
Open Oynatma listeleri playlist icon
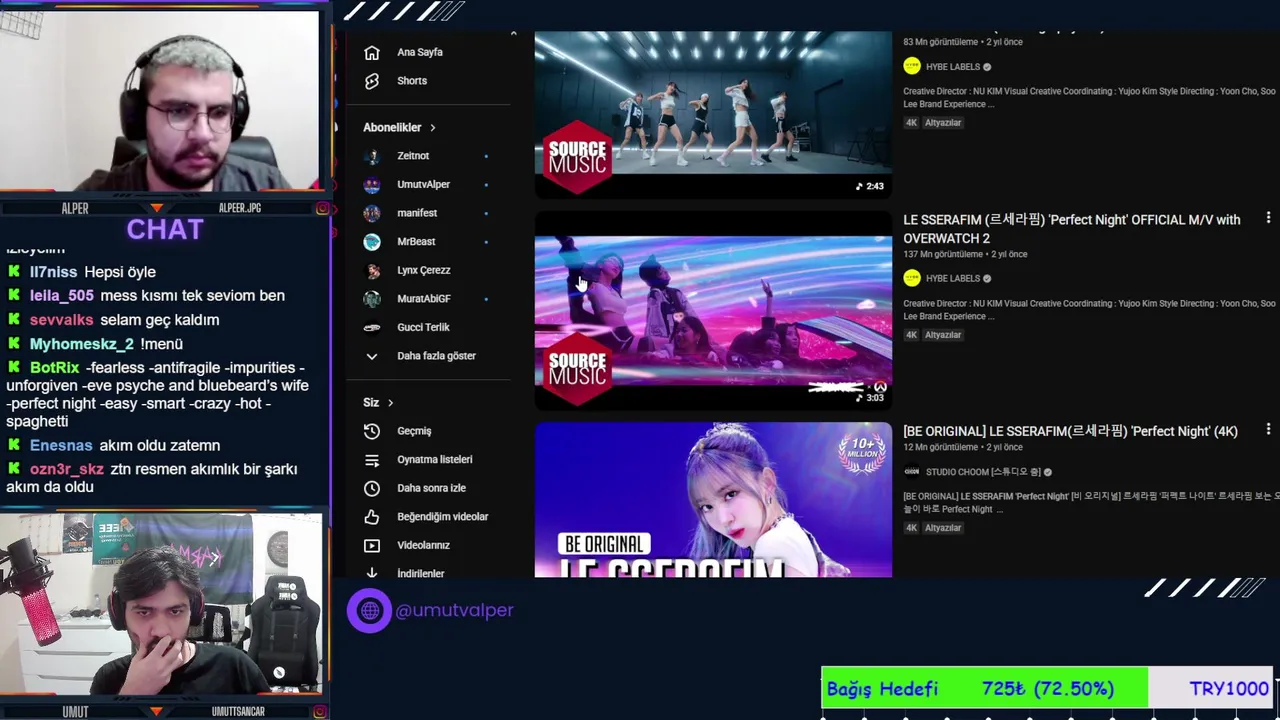[x=372, y=460]
